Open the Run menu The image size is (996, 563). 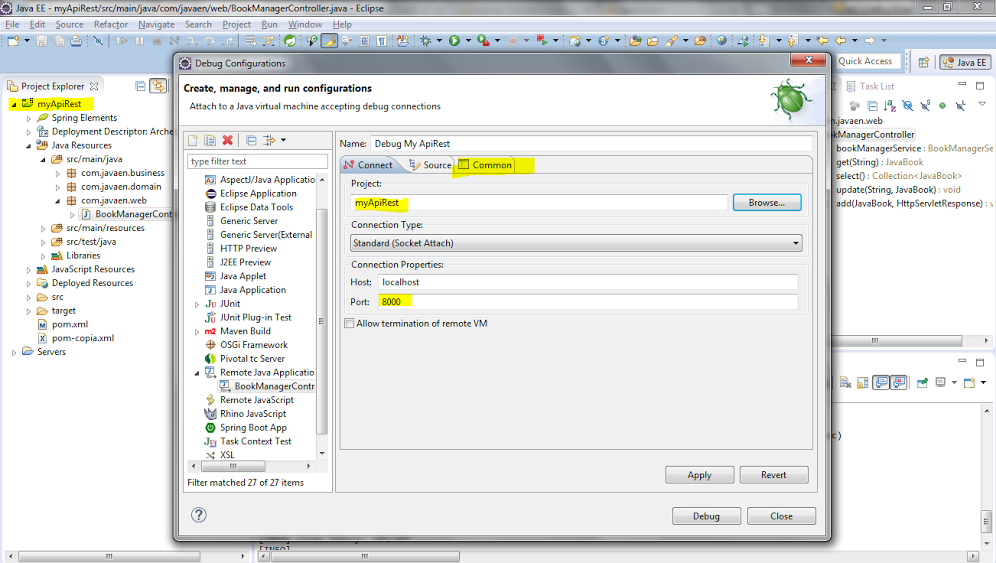(x=269, y=24)
